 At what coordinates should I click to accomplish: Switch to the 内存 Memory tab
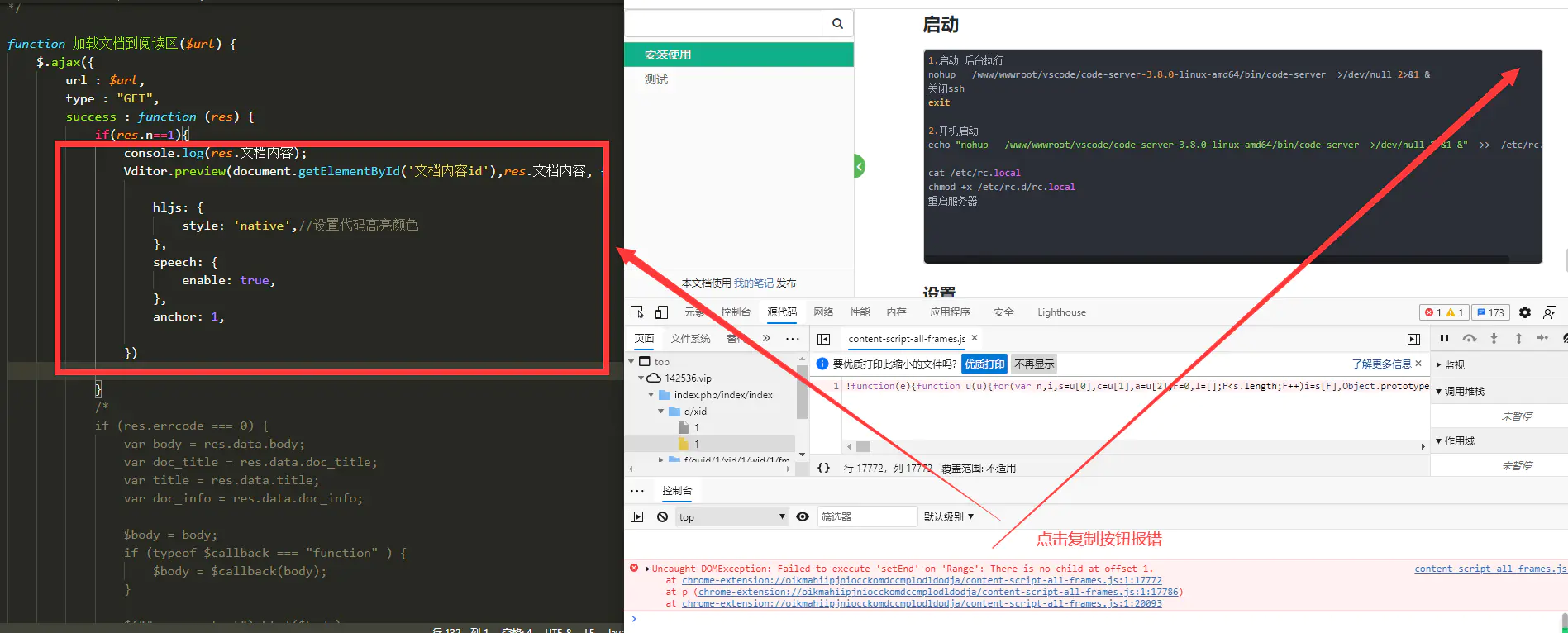click(x=896, y=312)
